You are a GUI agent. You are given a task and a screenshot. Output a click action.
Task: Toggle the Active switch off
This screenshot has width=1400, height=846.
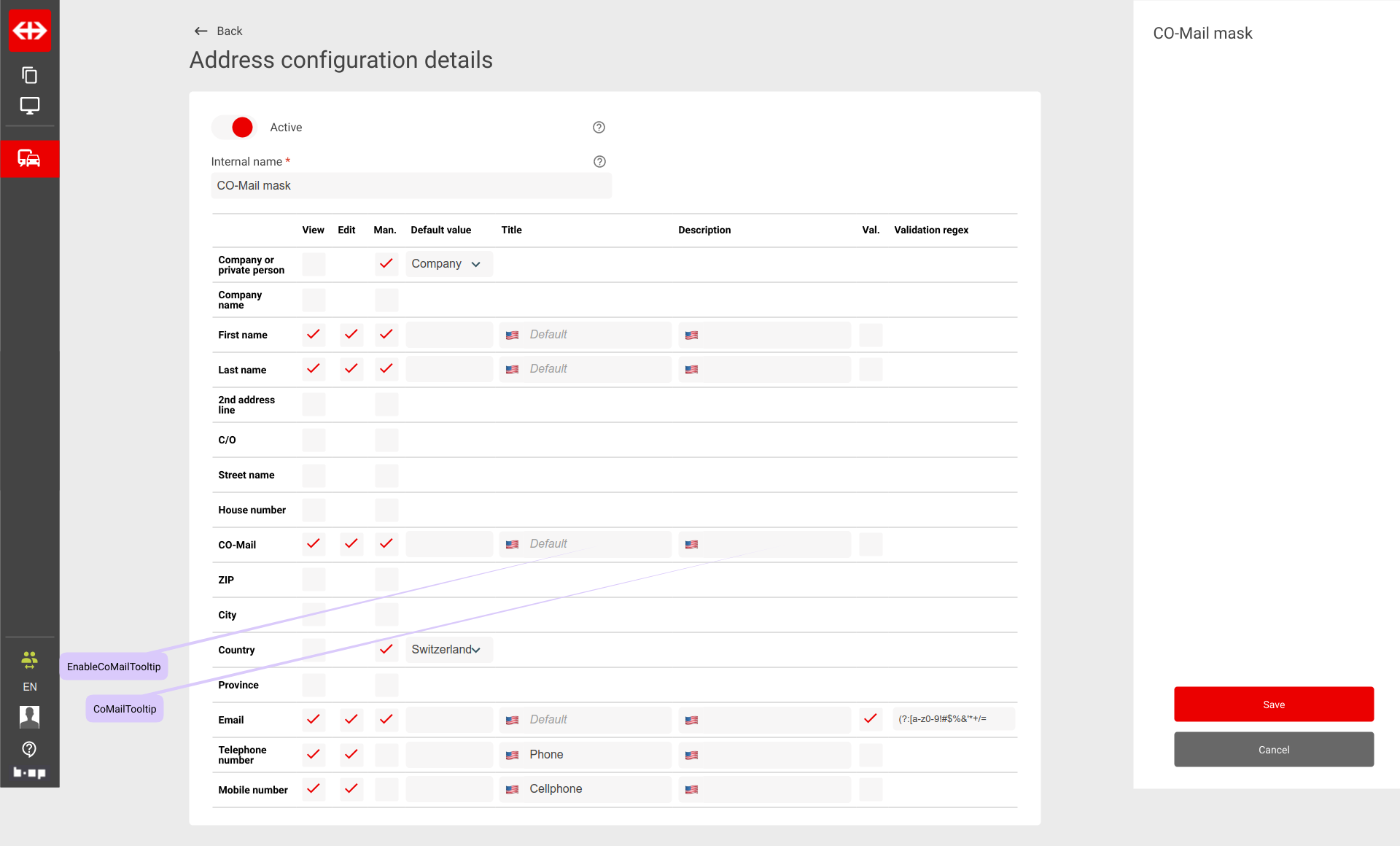coord(234,128)
